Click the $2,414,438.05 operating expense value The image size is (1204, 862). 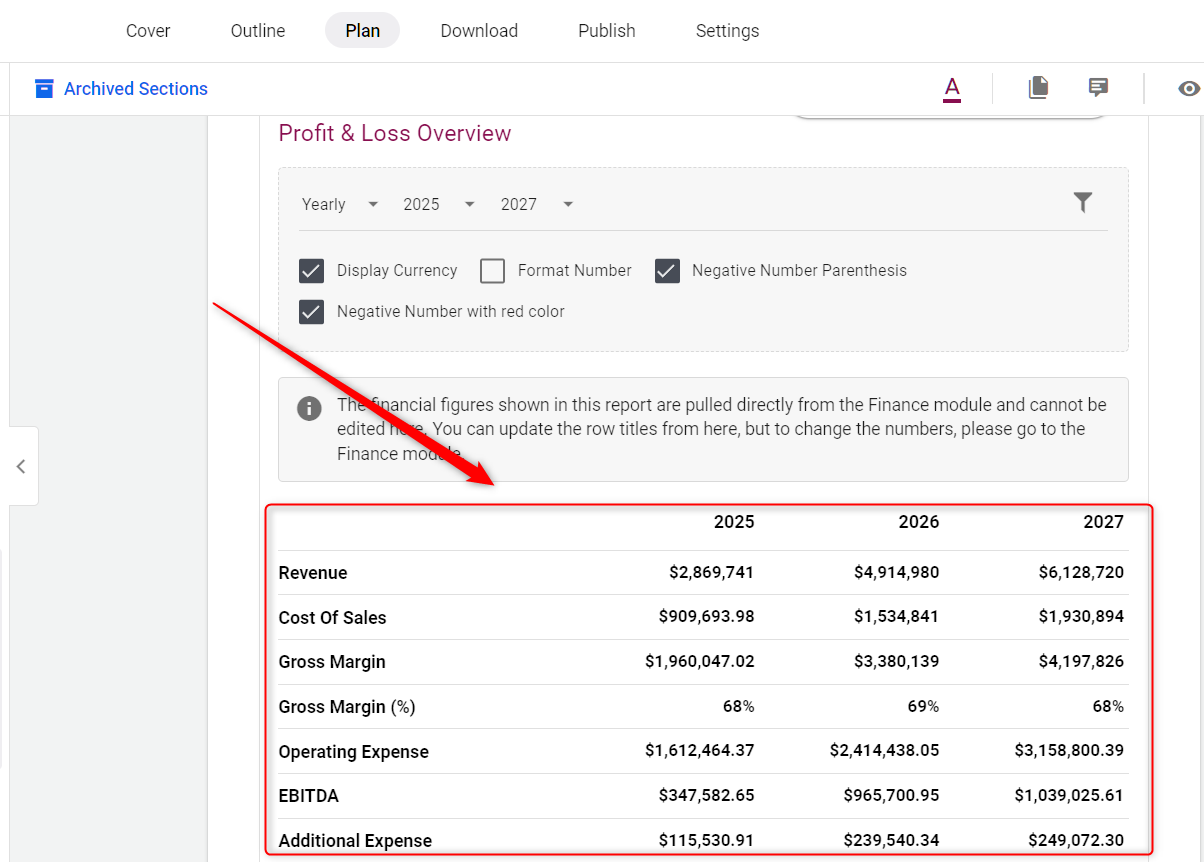click(x=885, y=751)
